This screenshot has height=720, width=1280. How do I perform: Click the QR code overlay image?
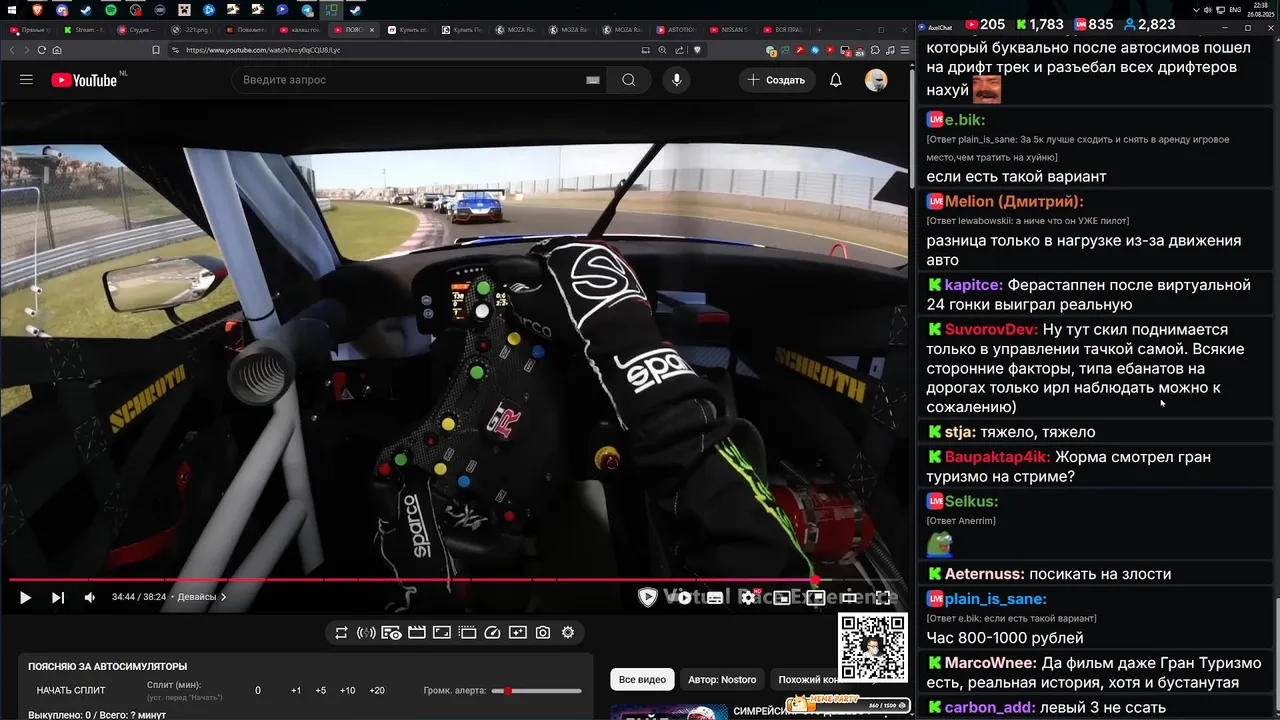pos(872,648)
